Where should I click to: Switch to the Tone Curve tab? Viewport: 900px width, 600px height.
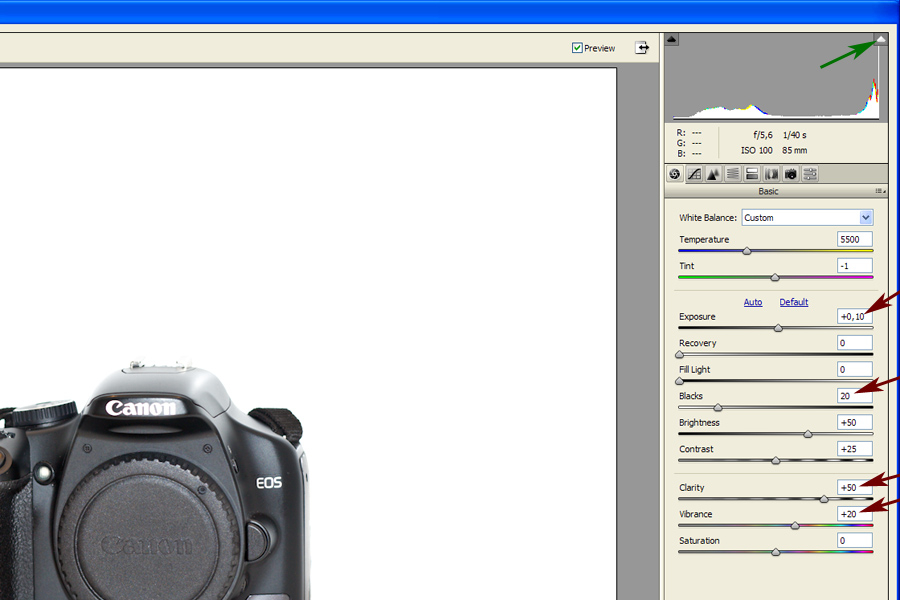click(x=695, y=174)
